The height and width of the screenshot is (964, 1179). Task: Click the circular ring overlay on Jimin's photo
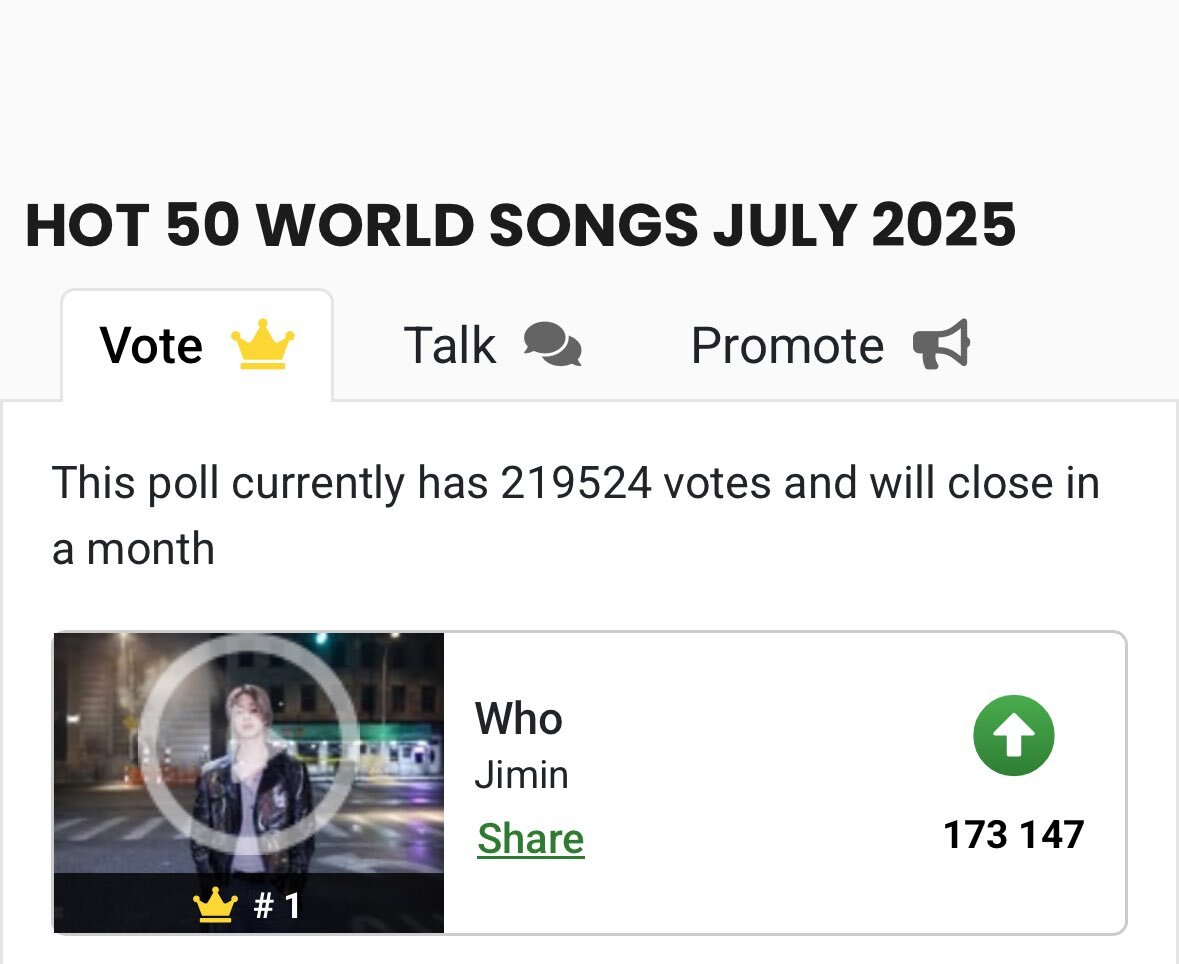click(249, 745)
